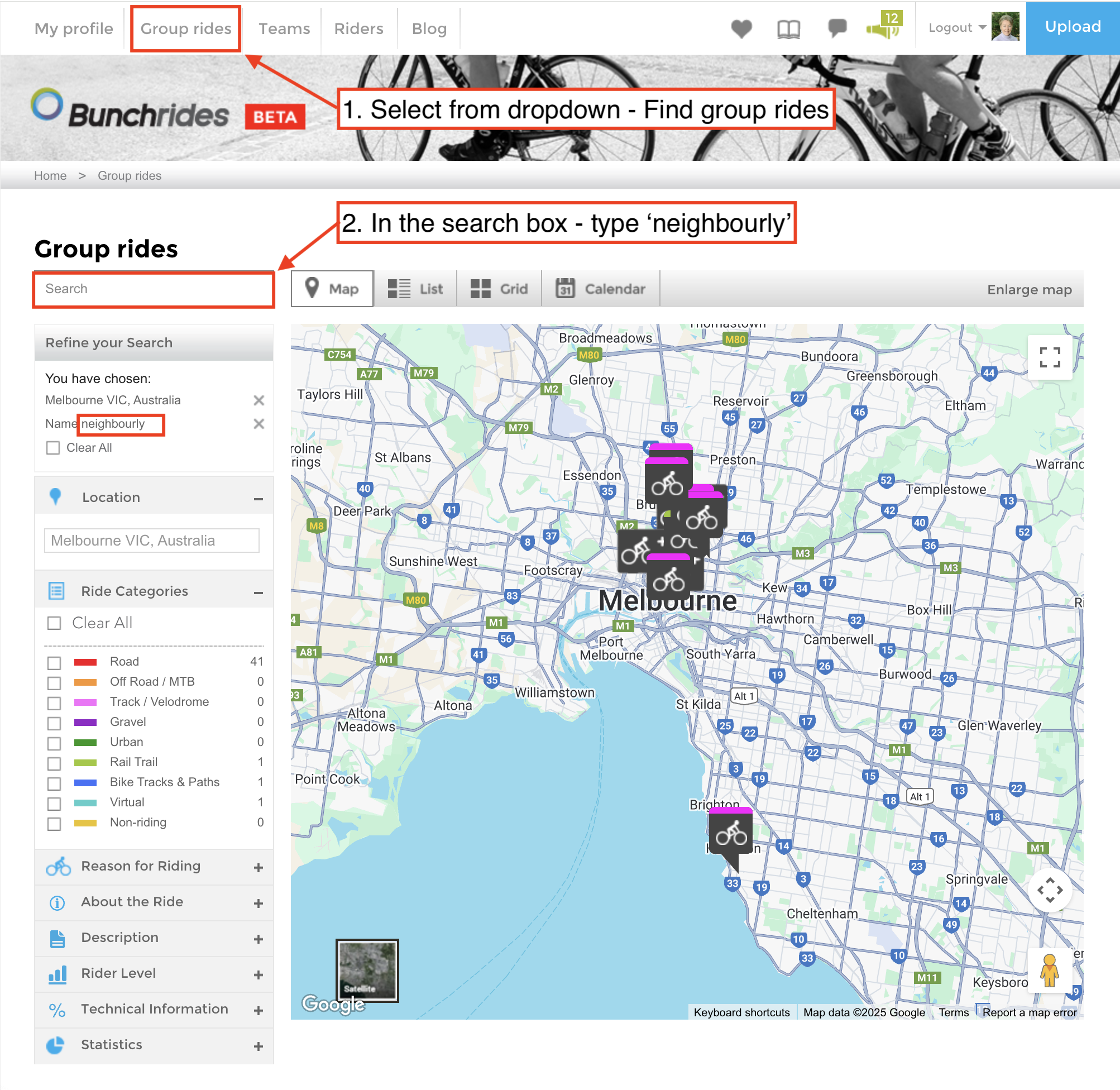Image resolution: width=1120 pixels, height=1090 pixels.
Task: Click the Statistics pie chart icon
Action: 55,1045
